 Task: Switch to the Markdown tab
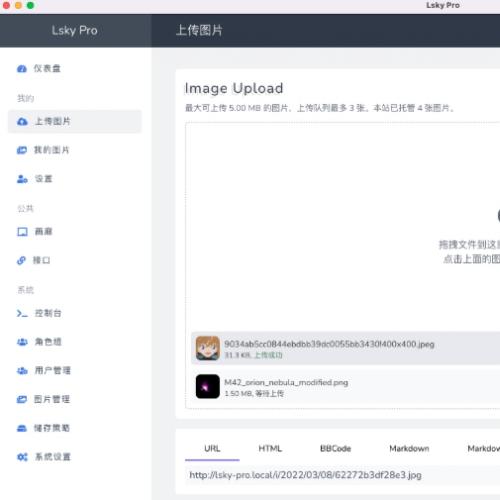click(x=409, y=449)
